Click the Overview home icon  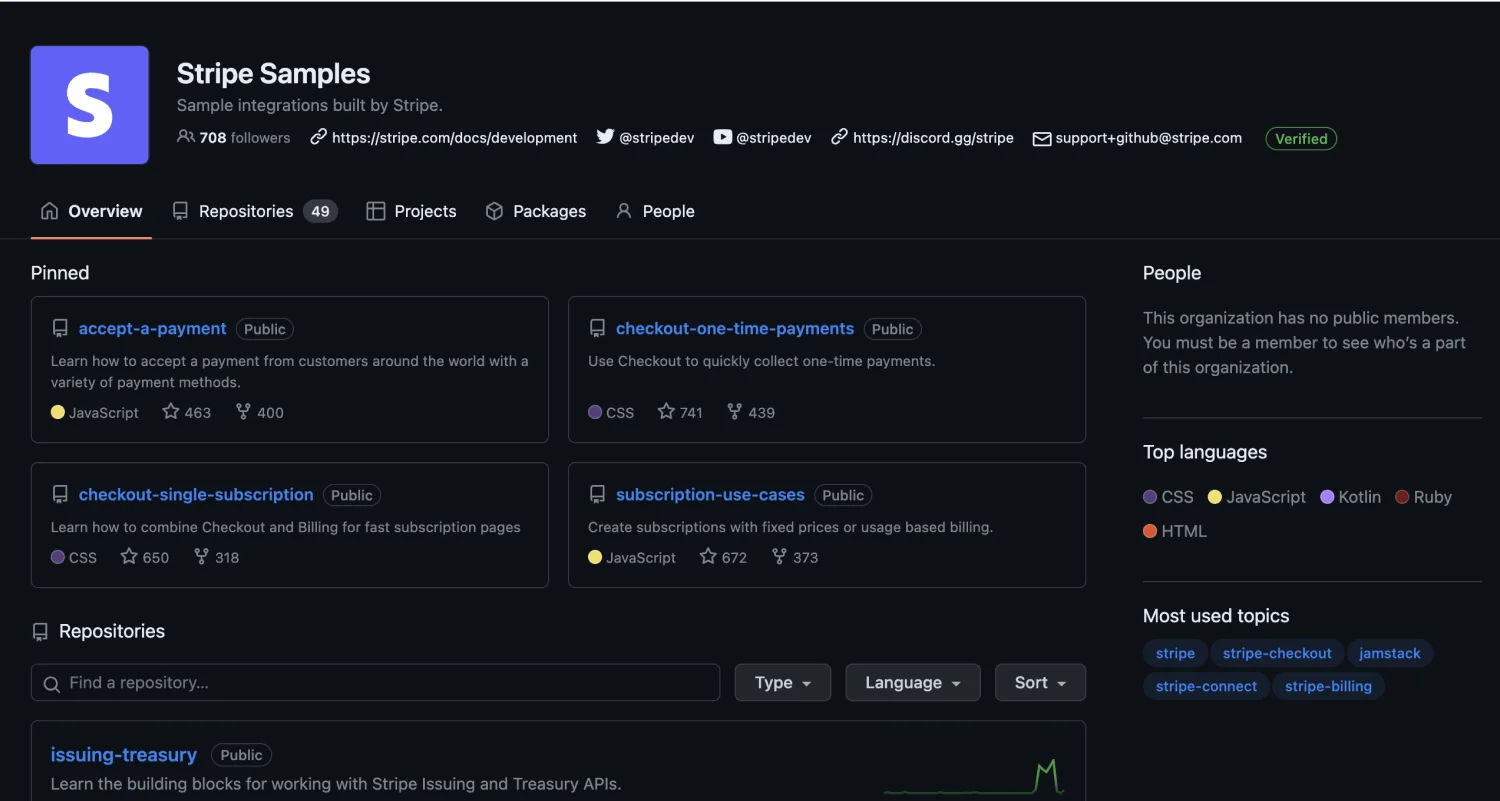[x=49, y=211]
